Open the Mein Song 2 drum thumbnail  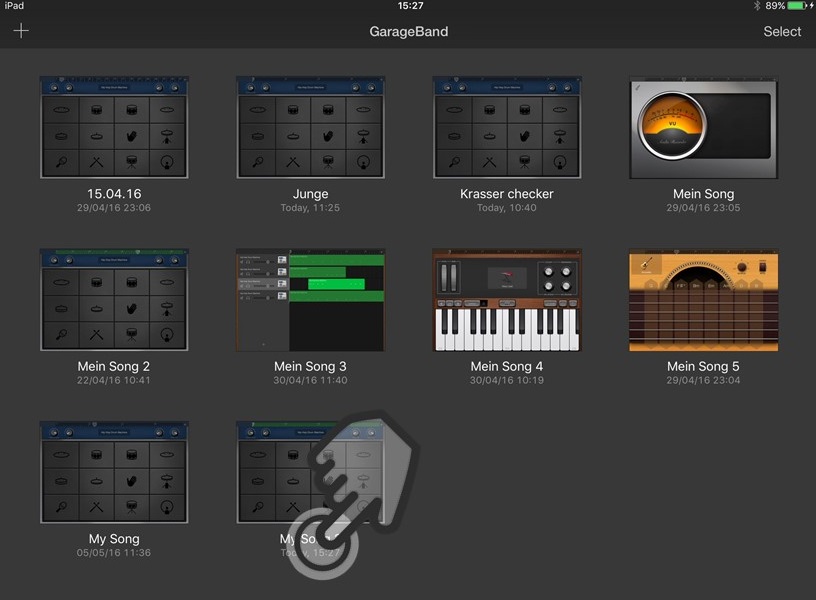click(114, 300)
